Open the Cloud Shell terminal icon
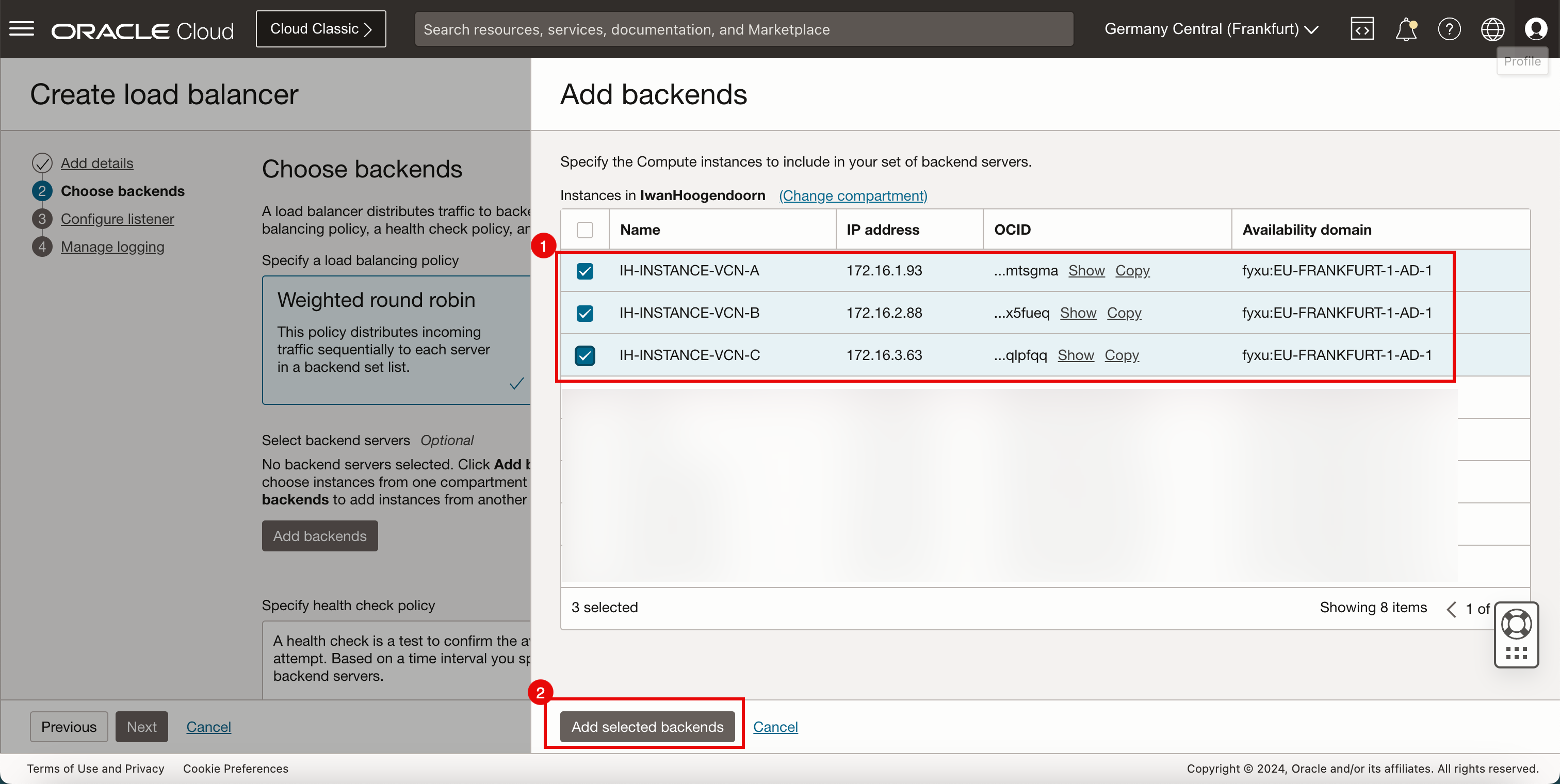Image resolution: width=1560 pixels, height=784 pixels. click(x=1362, y=29)
